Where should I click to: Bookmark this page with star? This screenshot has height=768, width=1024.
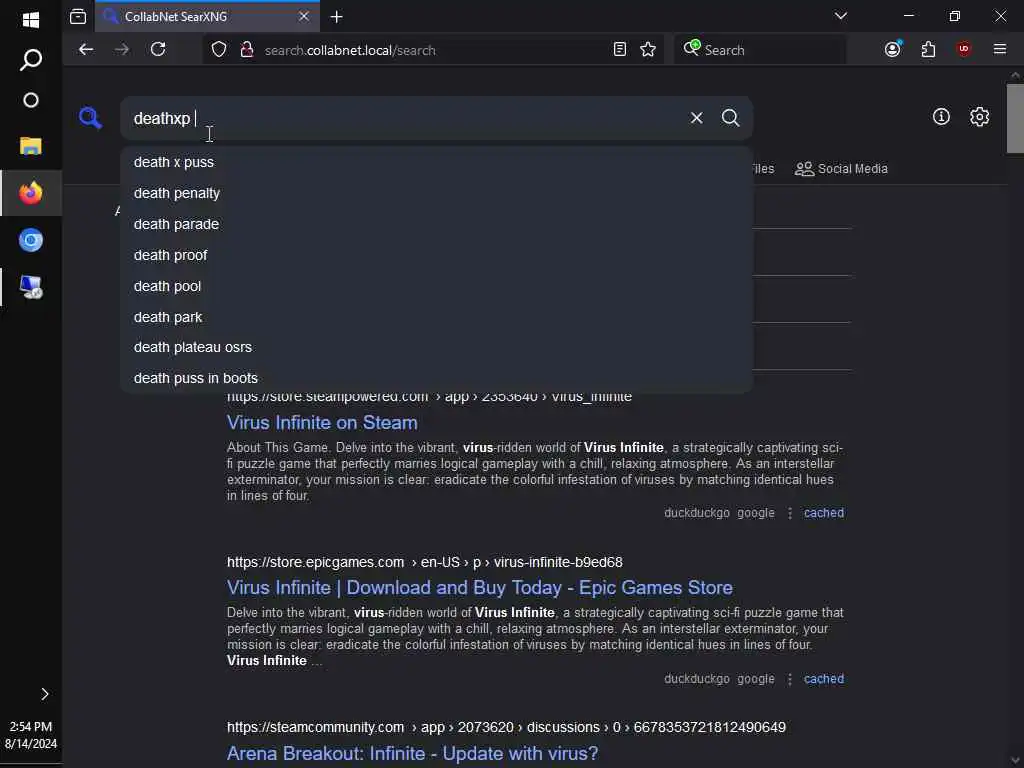click(648, 50)
